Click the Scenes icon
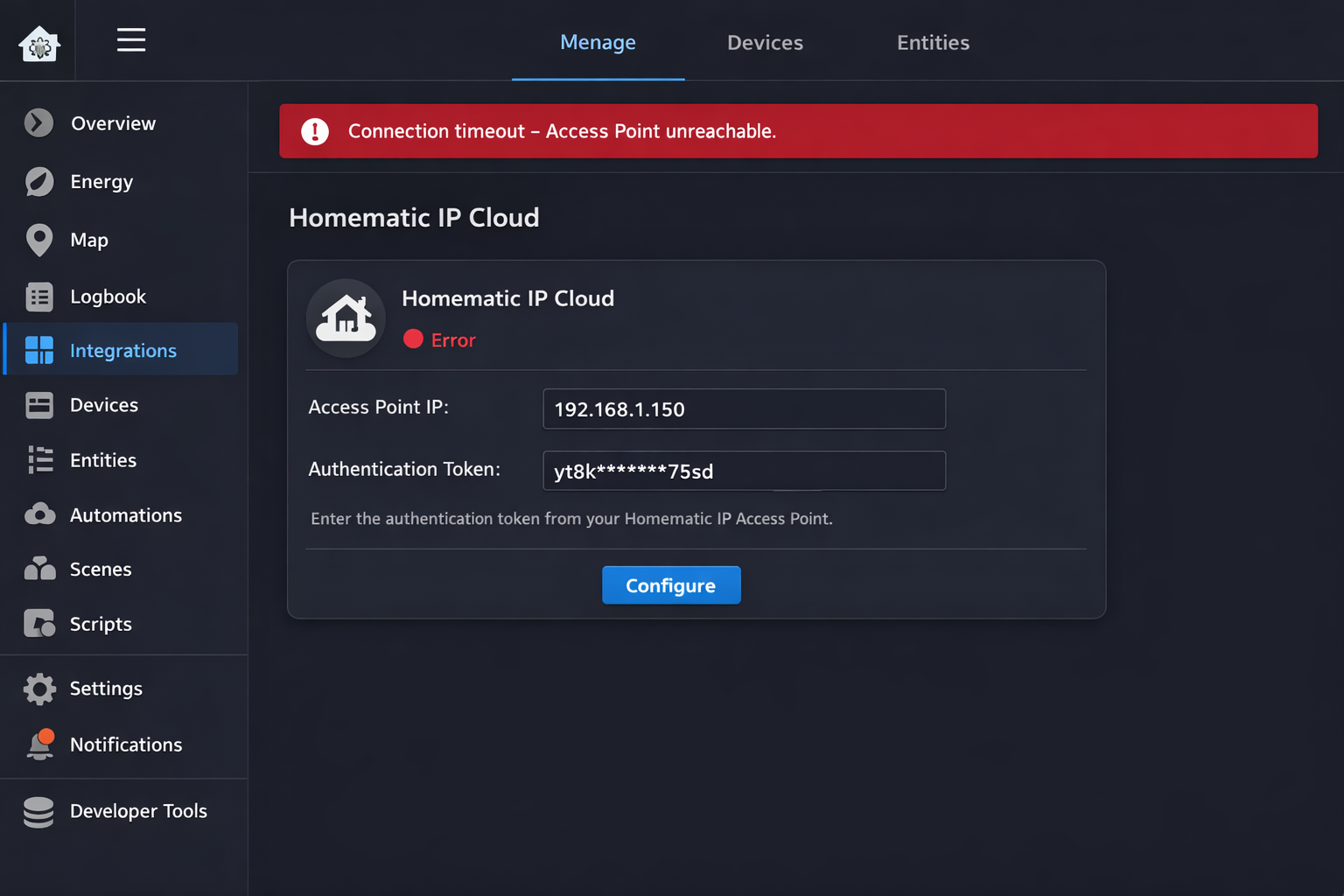Viewport: 1344px width, 896px height. point(38,569)
